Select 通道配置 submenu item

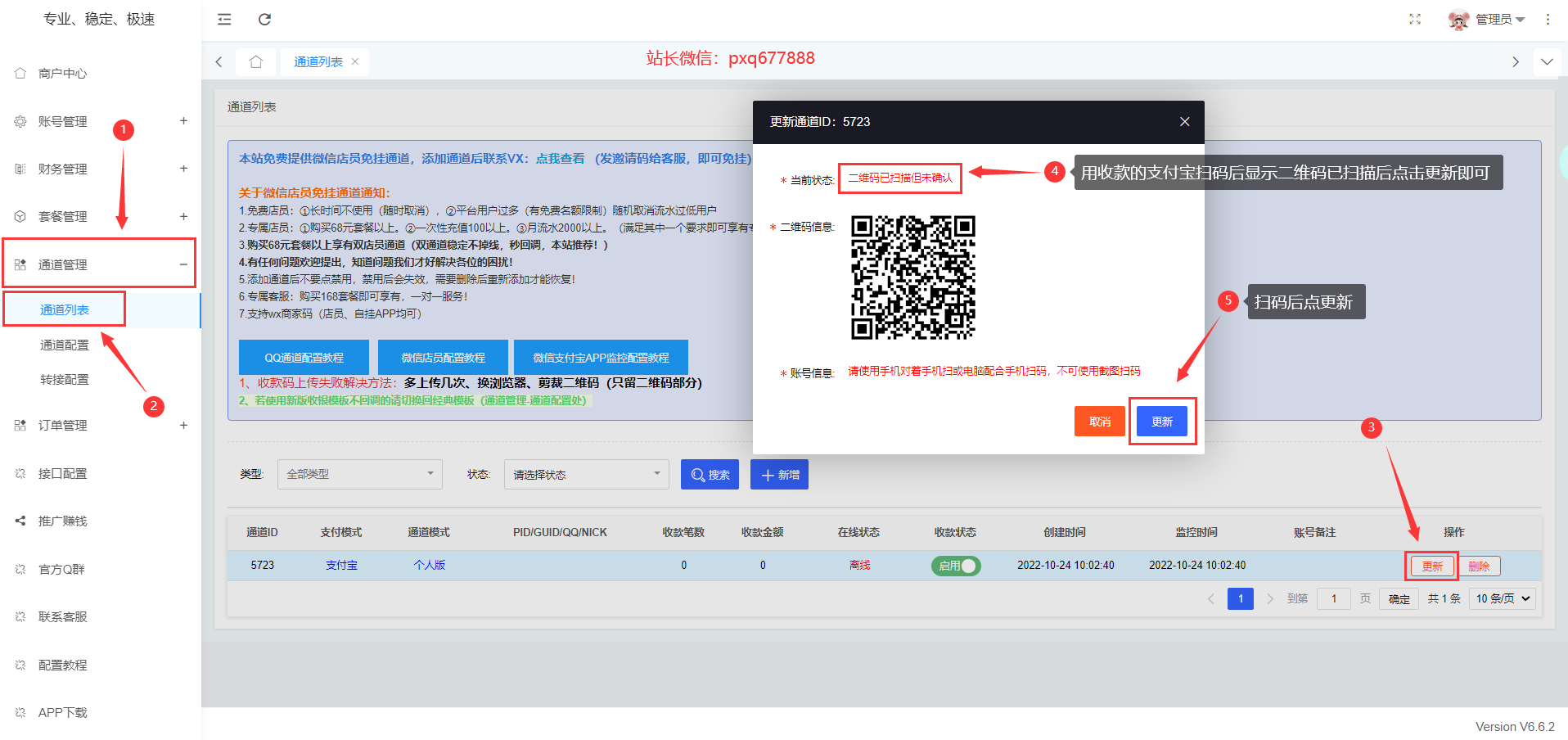point(65,345)
